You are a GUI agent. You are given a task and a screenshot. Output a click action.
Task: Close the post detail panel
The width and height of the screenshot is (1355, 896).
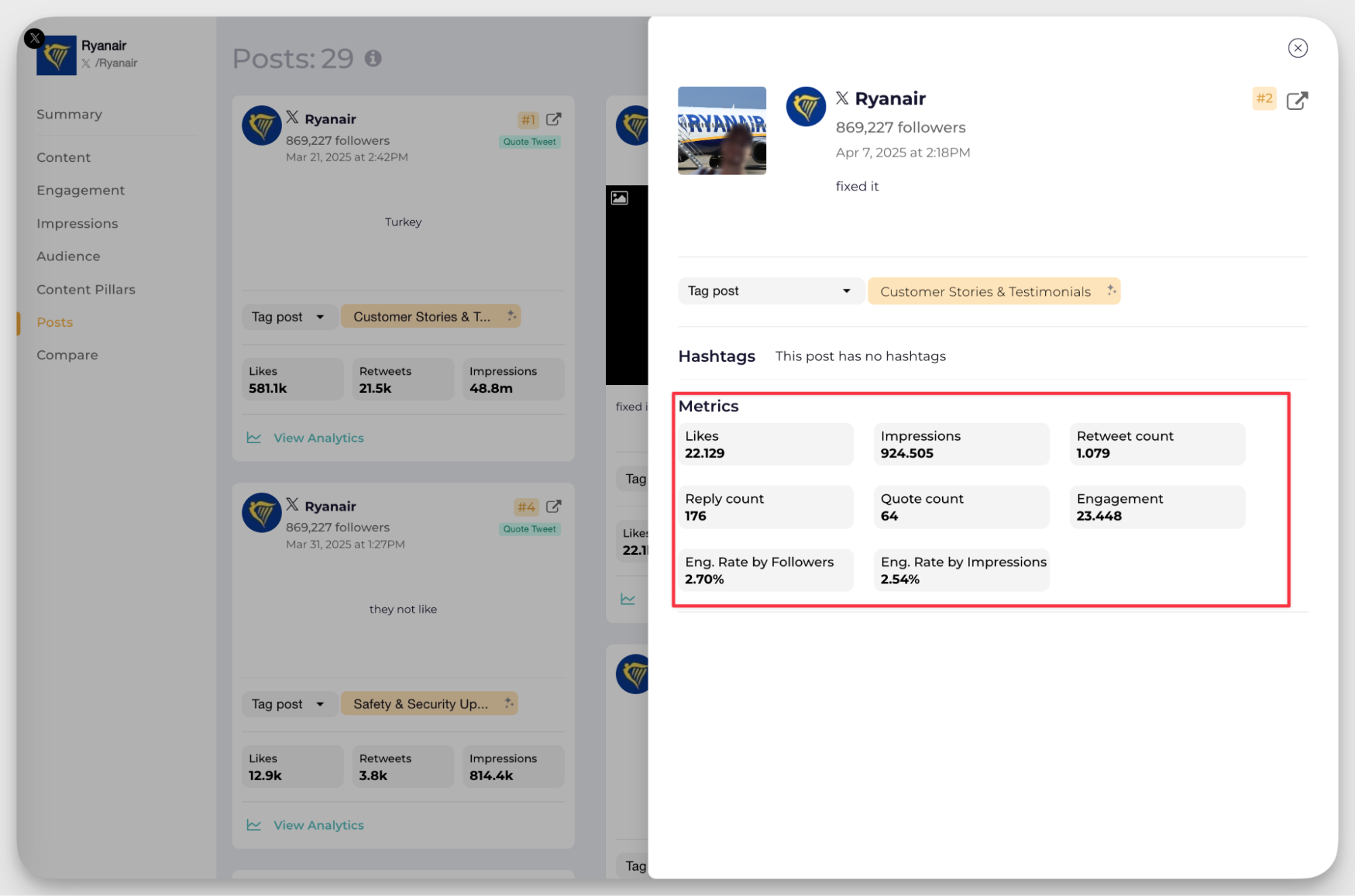(x=1297, y=48)
